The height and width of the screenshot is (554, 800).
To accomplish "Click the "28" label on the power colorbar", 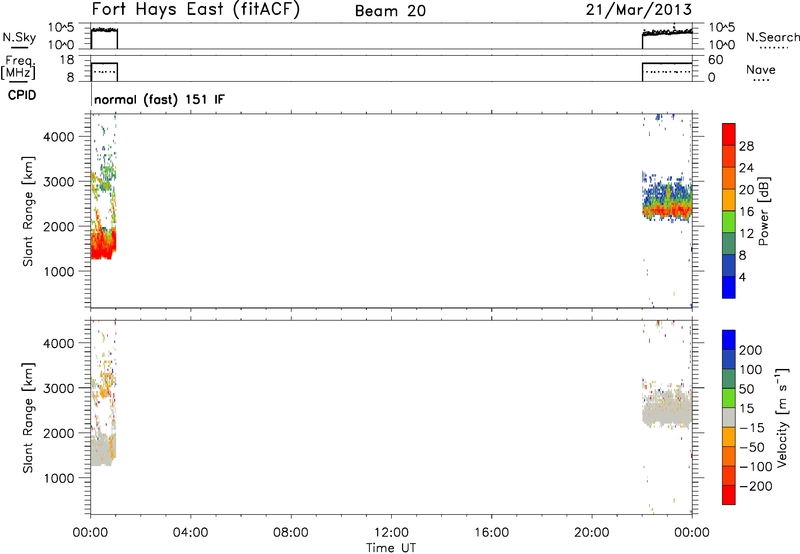I will pos(746,146).
